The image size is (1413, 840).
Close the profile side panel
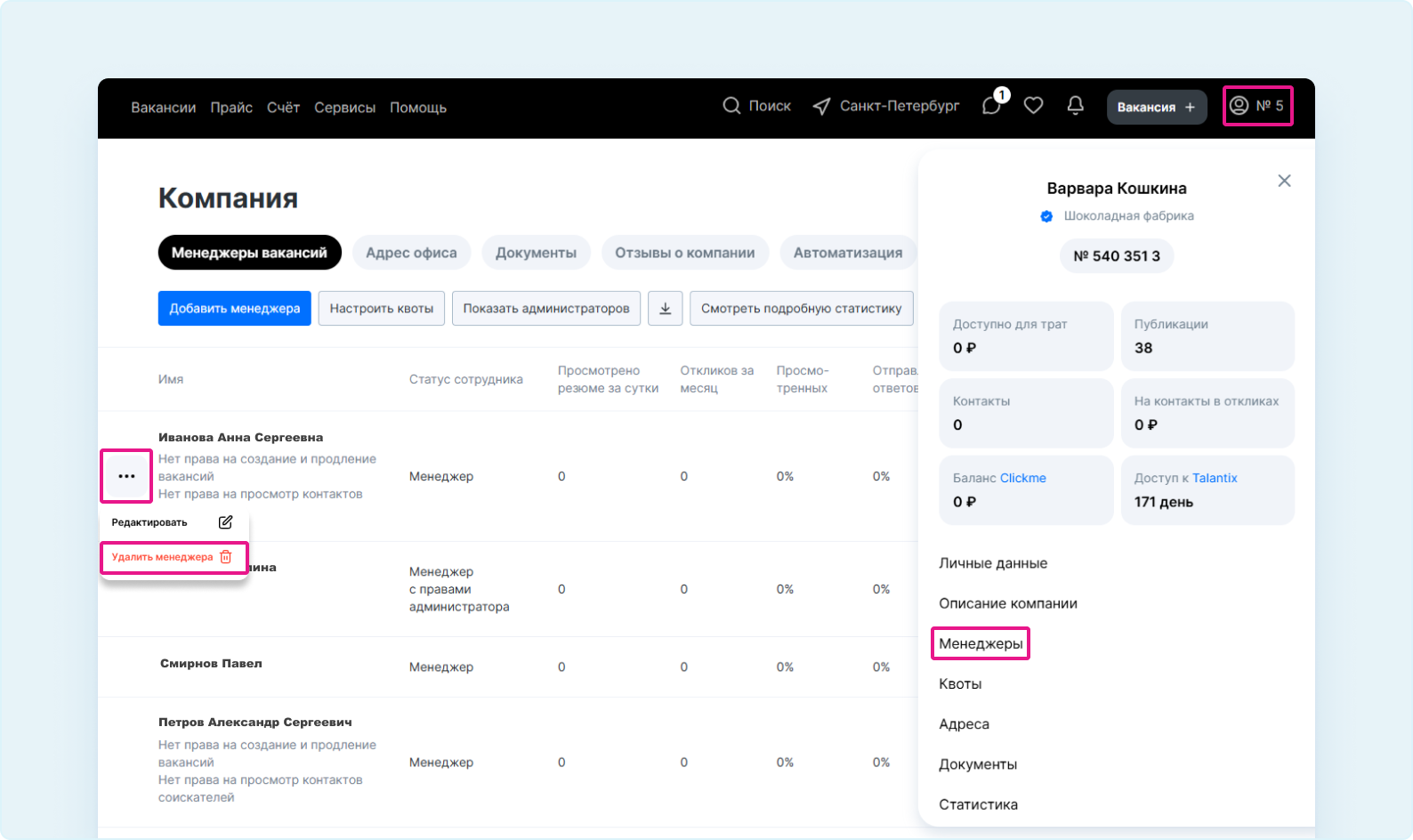(1284, 181)
